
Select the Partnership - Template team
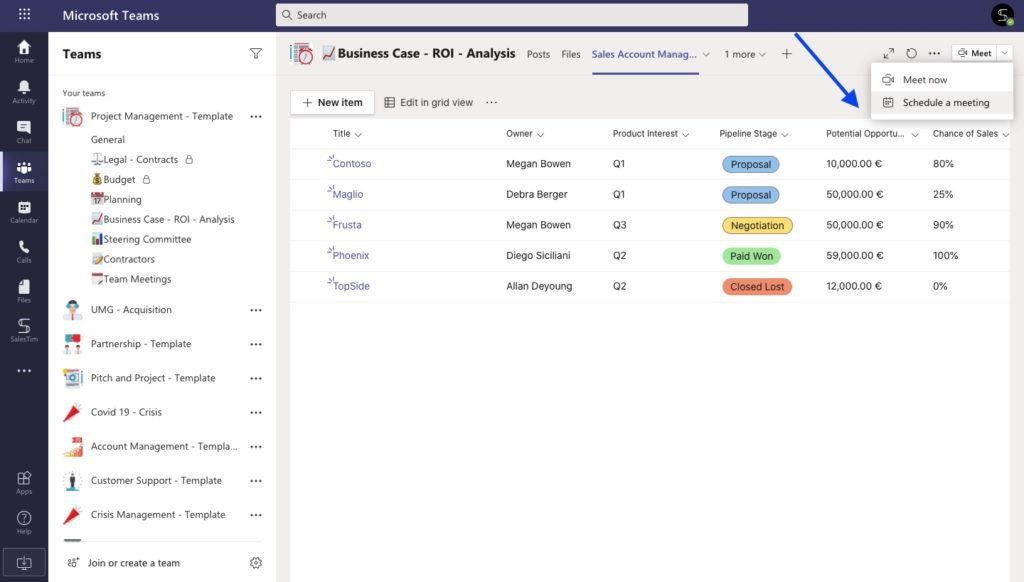point(141,344)
